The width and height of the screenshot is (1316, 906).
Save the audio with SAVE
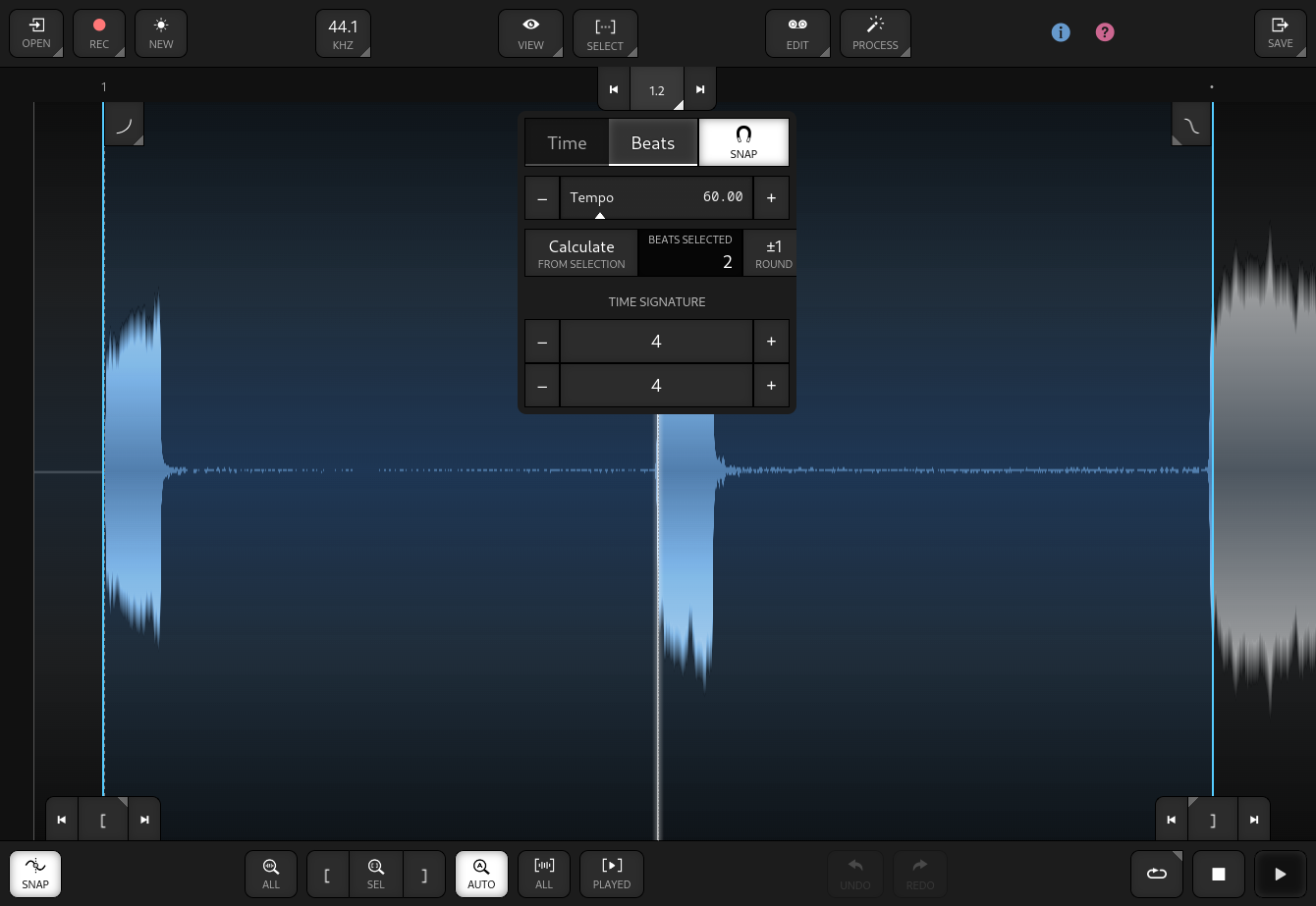(1281, 33)
